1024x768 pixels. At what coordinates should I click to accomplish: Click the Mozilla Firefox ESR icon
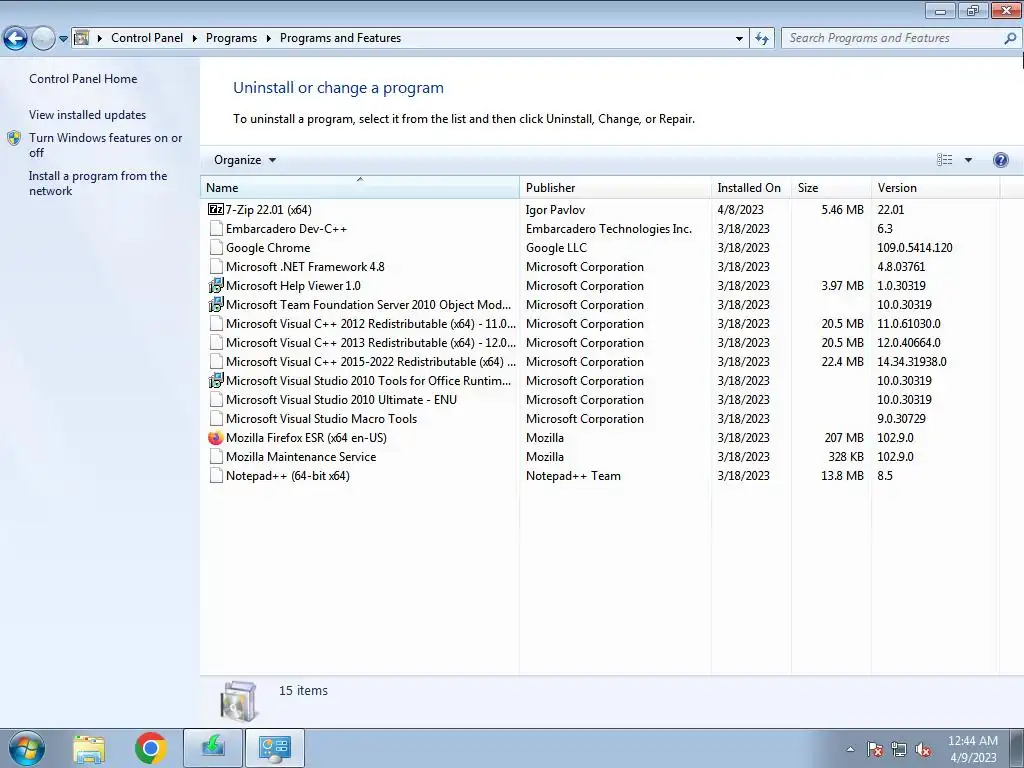coord(216,438)
